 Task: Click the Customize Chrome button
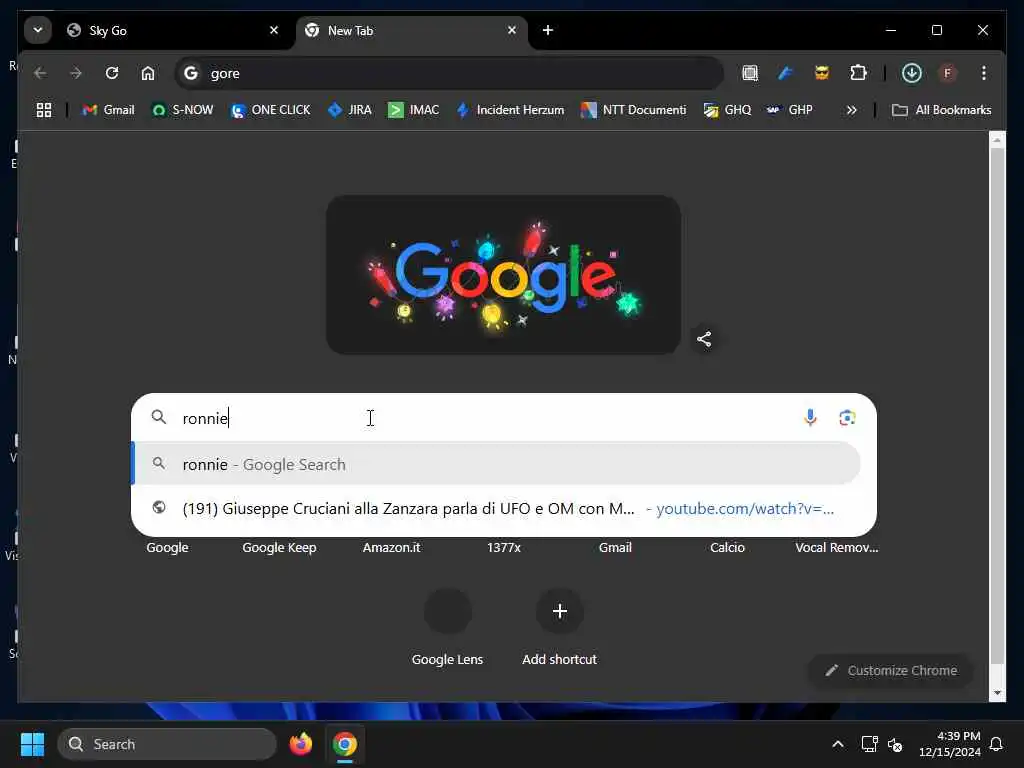coord(891,671)
